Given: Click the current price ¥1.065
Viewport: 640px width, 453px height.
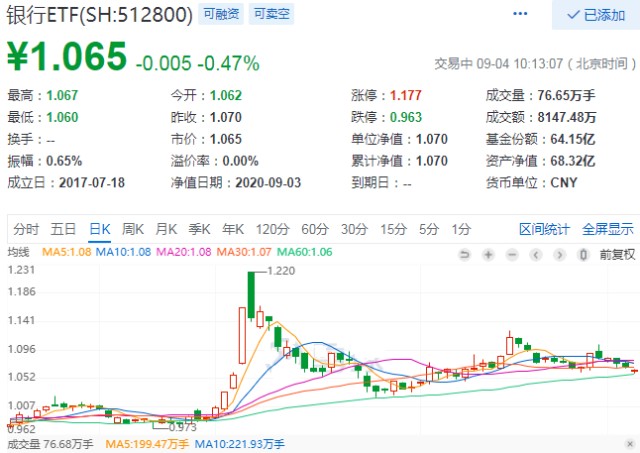Looking at the screenshot, I should click(x=67, y=56).
